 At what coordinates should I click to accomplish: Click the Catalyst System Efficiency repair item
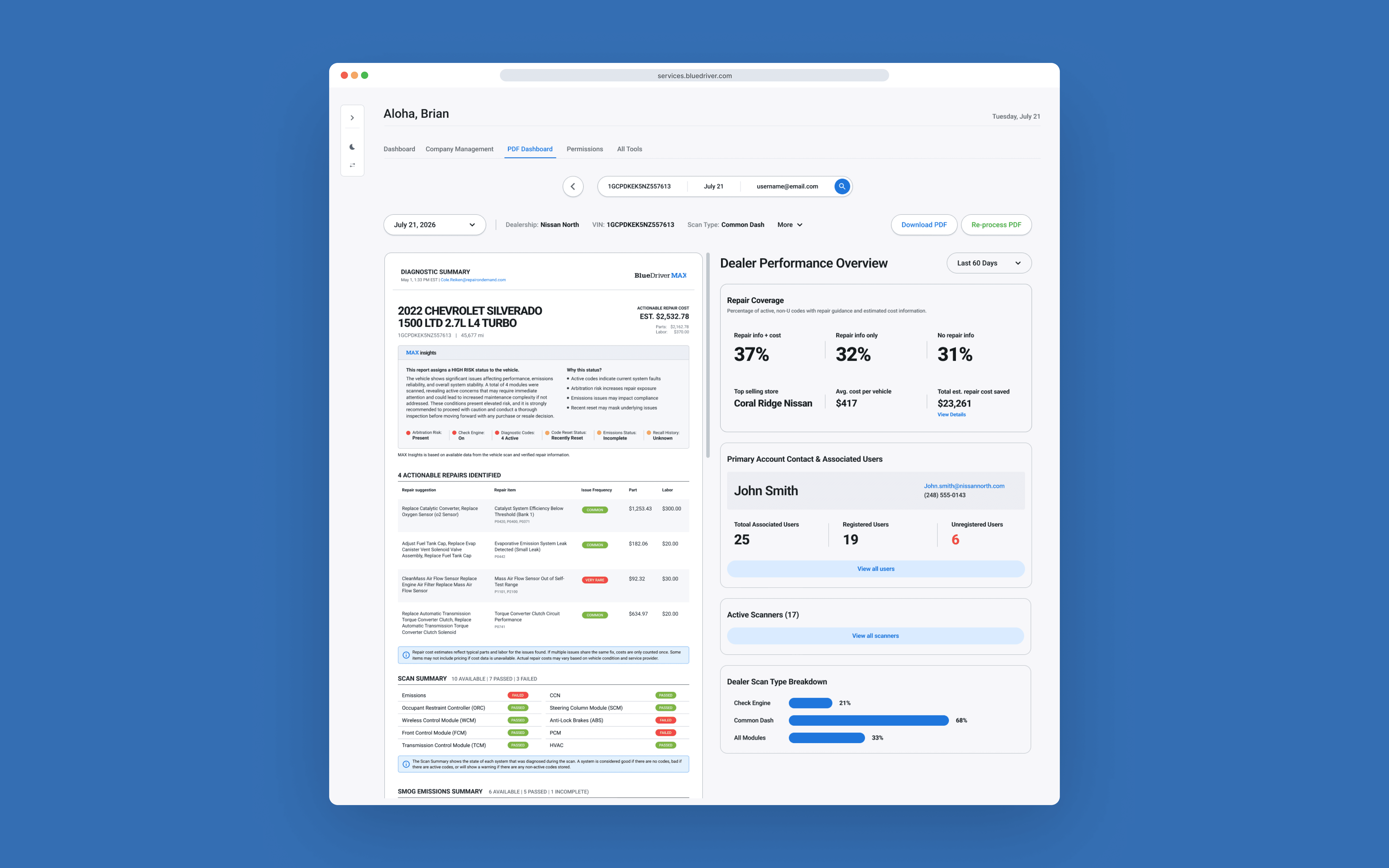[529, 511]
